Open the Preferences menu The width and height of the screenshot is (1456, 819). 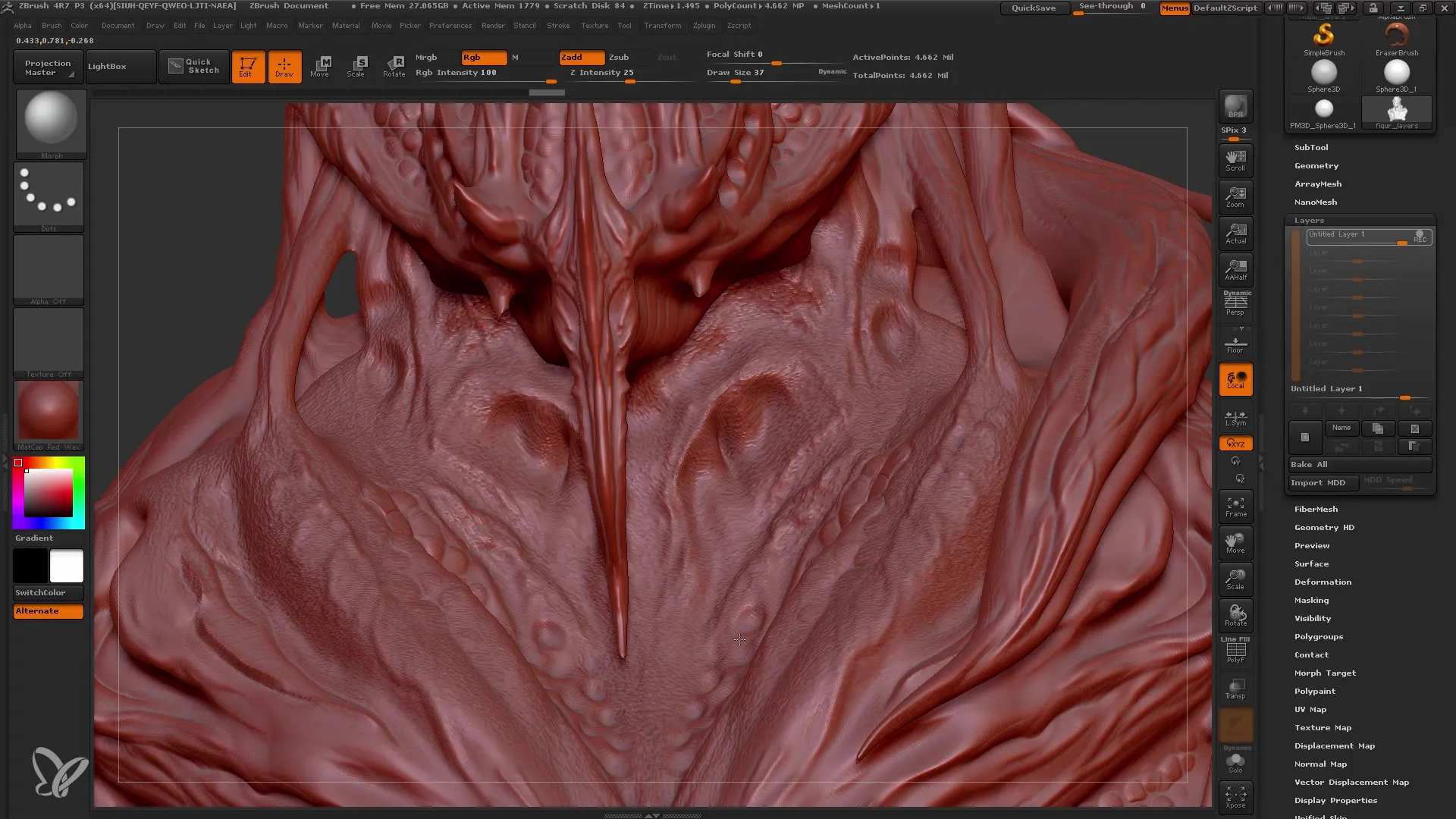(x=449, y=25)
